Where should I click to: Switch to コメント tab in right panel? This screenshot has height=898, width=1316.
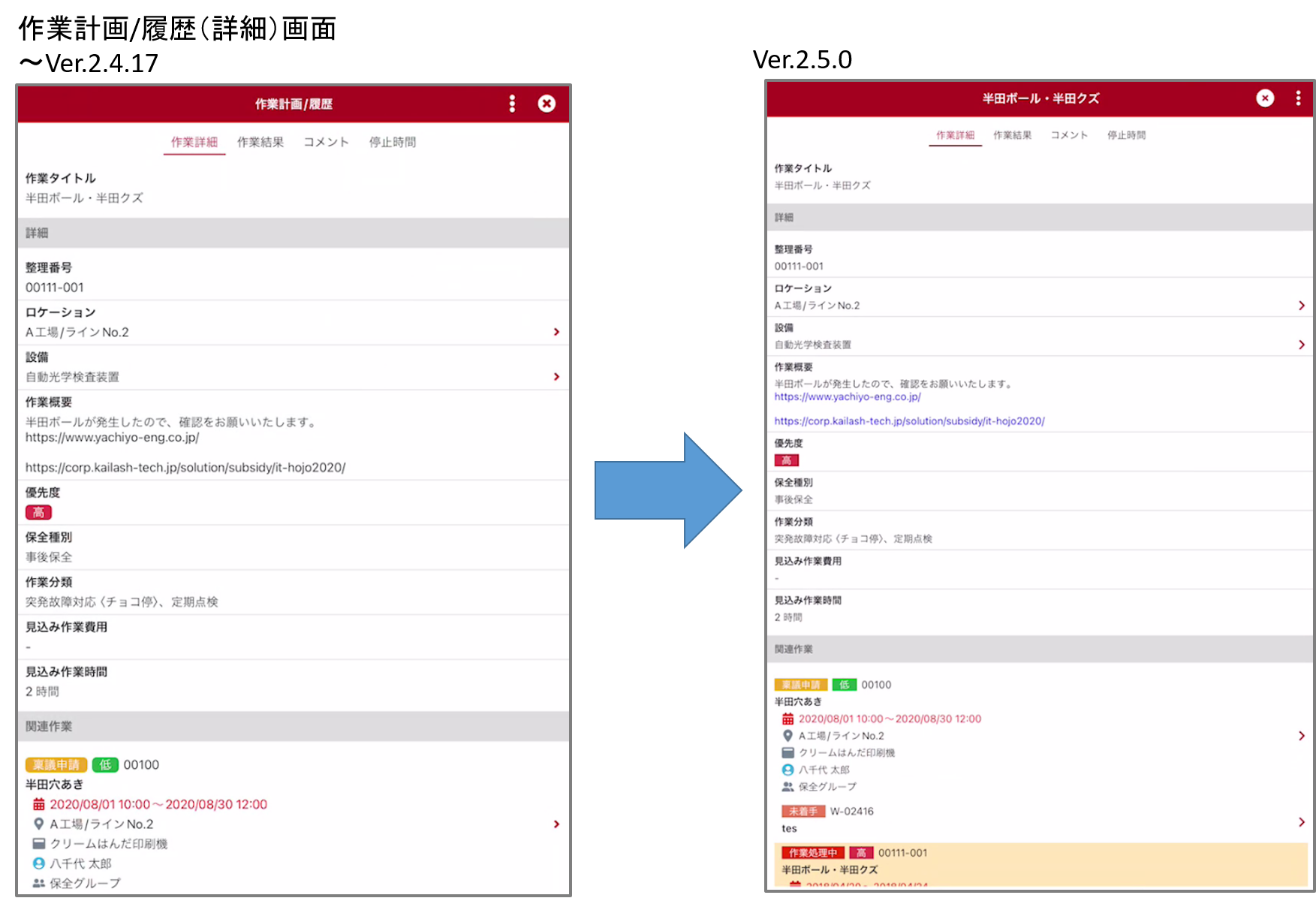[1069, 135]
